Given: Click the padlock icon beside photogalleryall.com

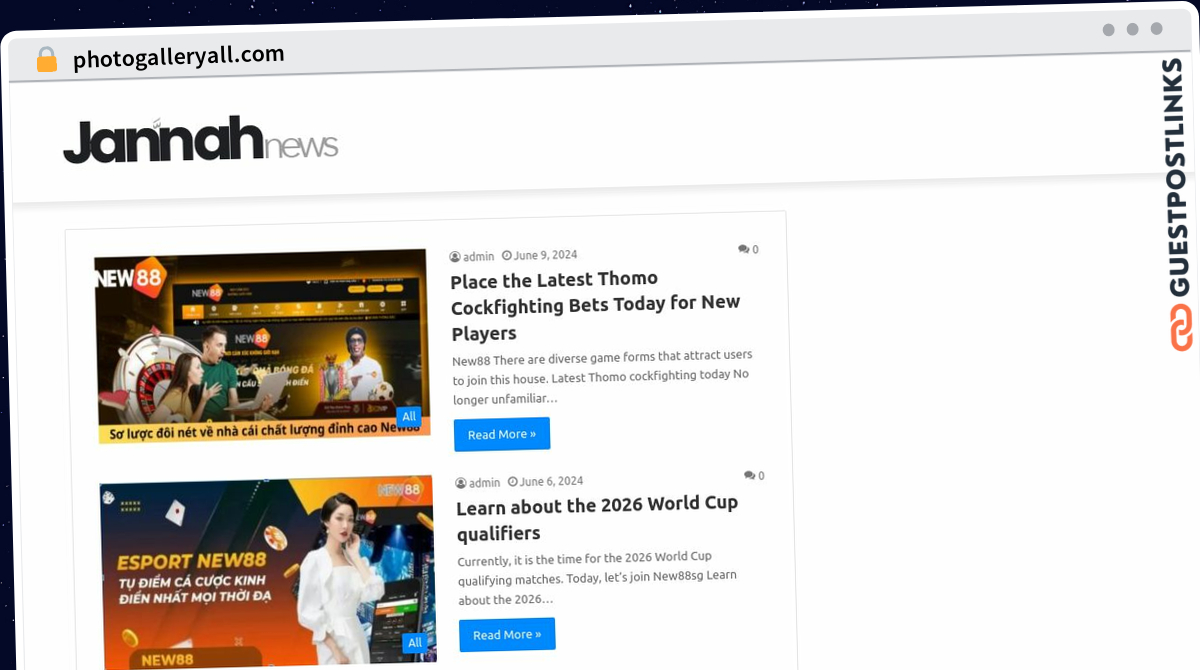Looking at the screenshot, I should 47,59.
